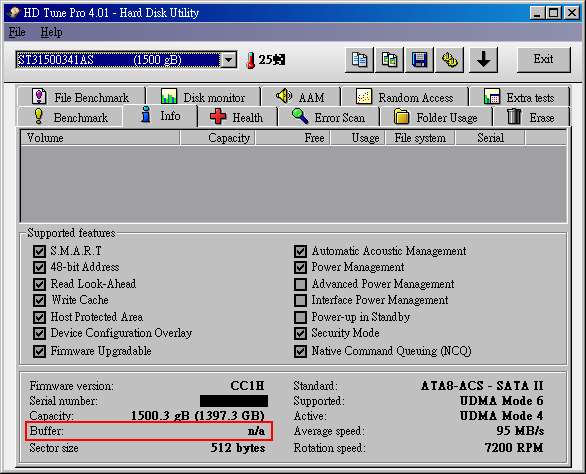
Task: Toggle Automatic Acoustic Management checkbox
Action: 300,251
